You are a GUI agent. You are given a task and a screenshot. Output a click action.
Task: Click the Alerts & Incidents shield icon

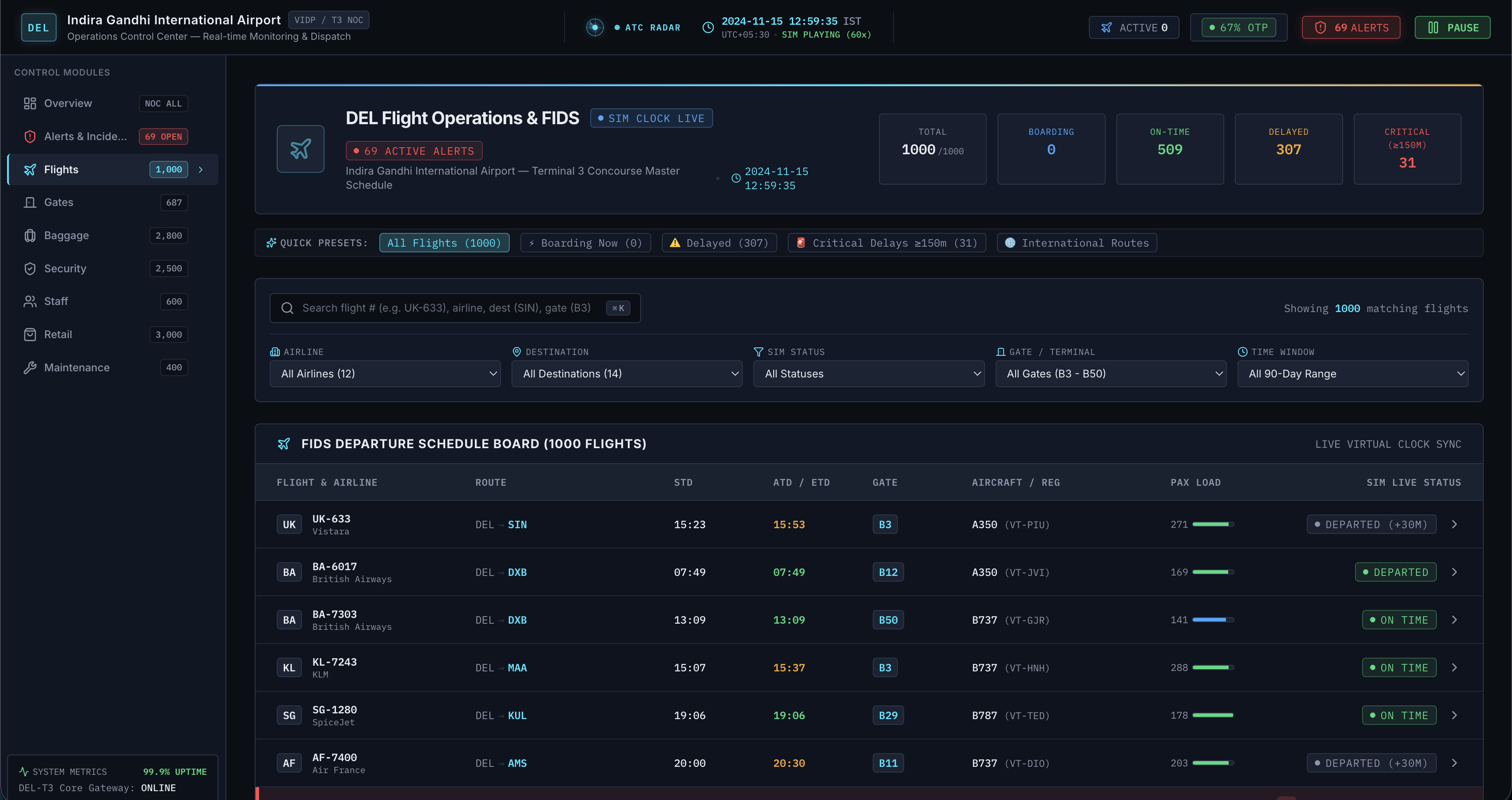click(x=30, y=137)
